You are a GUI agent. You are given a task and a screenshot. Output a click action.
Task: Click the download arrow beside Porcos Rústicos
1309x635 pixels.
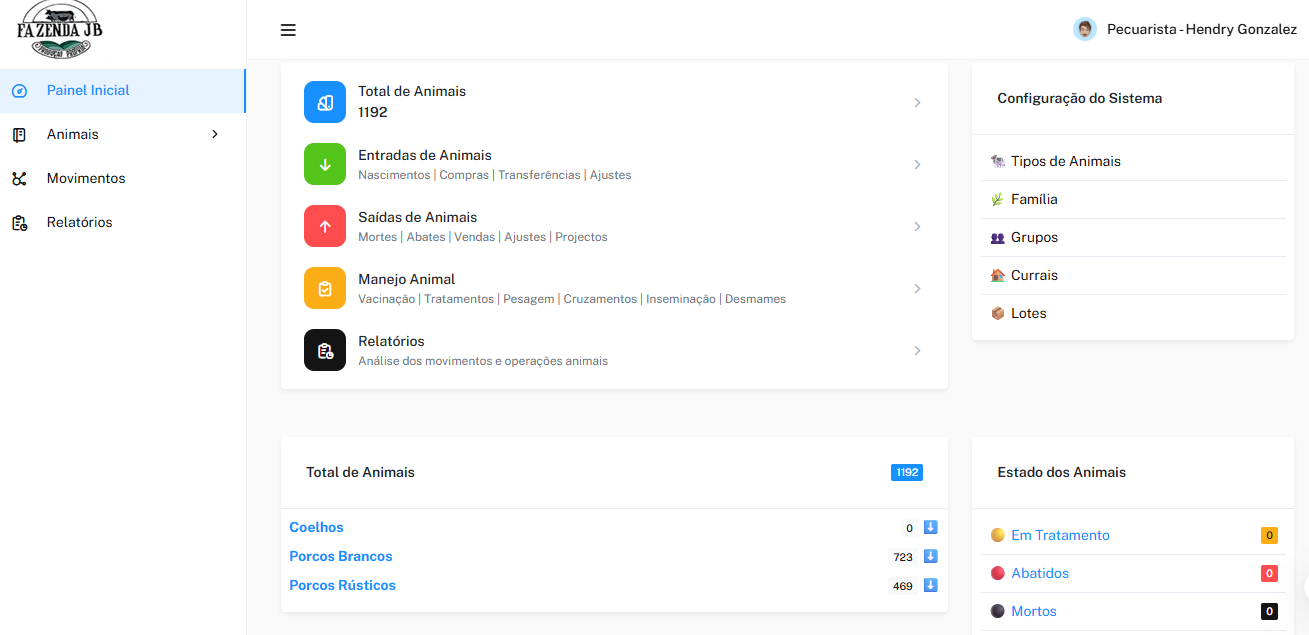pyautogui.click(x=930, y=585)
